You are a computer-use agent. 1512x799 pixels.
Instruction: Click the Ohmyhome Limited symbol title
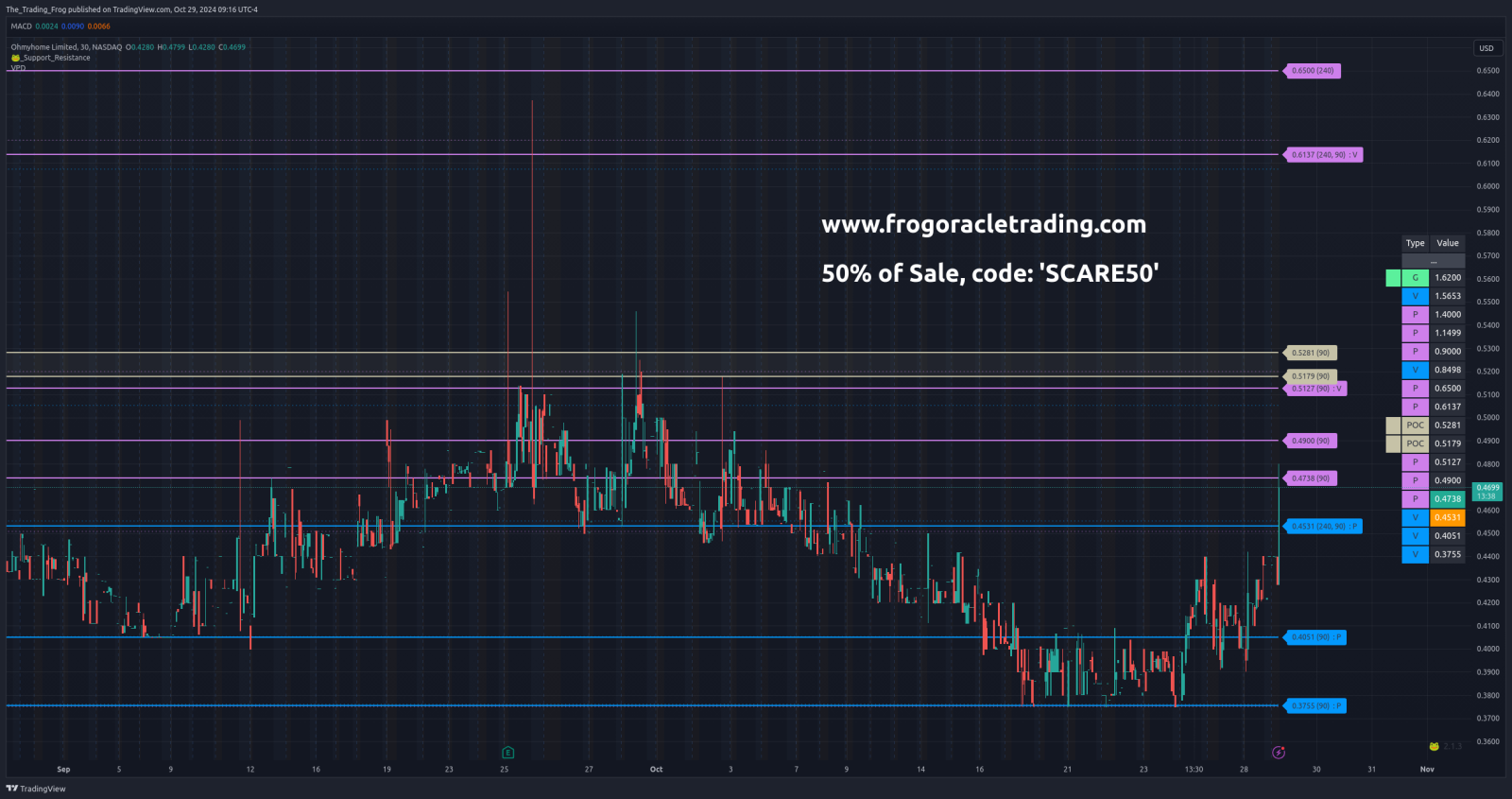coord(66,47)
